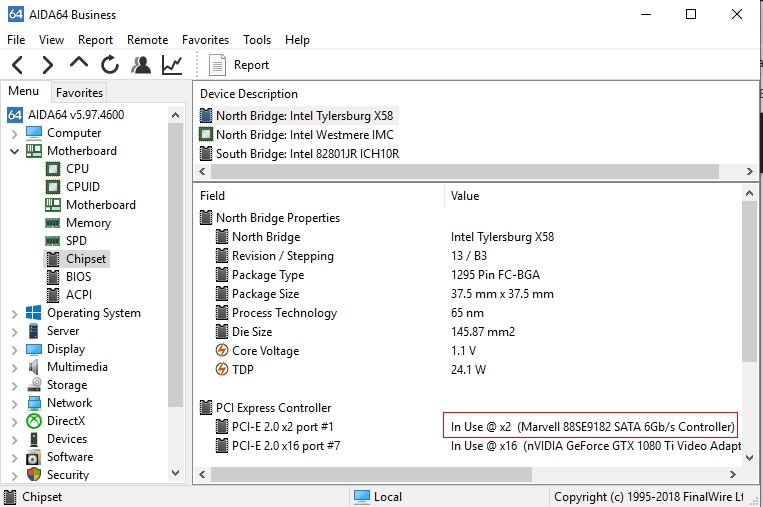Open the Tools menu
Viewport: 763px width, 507px height.
[257, 40]
